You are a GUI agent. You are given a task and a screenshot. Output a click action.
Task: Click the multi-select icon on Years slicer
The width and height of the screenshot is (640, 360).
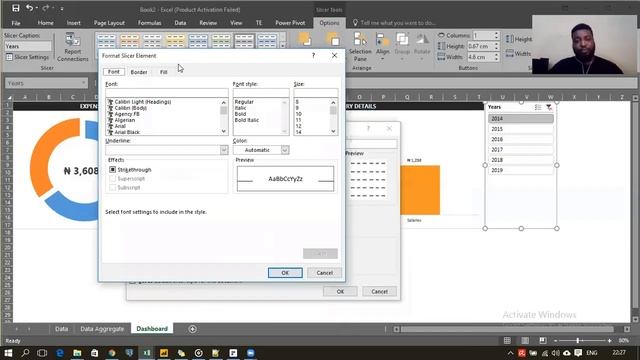[538, 107]
